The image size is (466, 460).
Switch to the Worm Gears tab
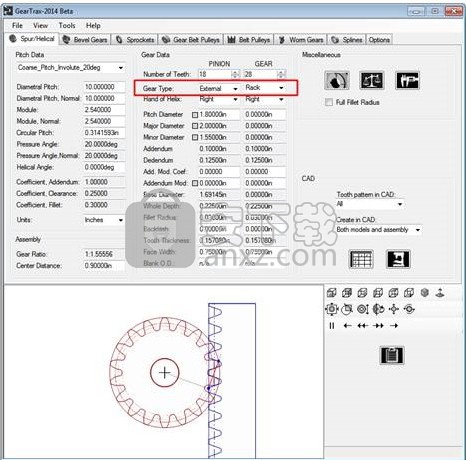301,40
